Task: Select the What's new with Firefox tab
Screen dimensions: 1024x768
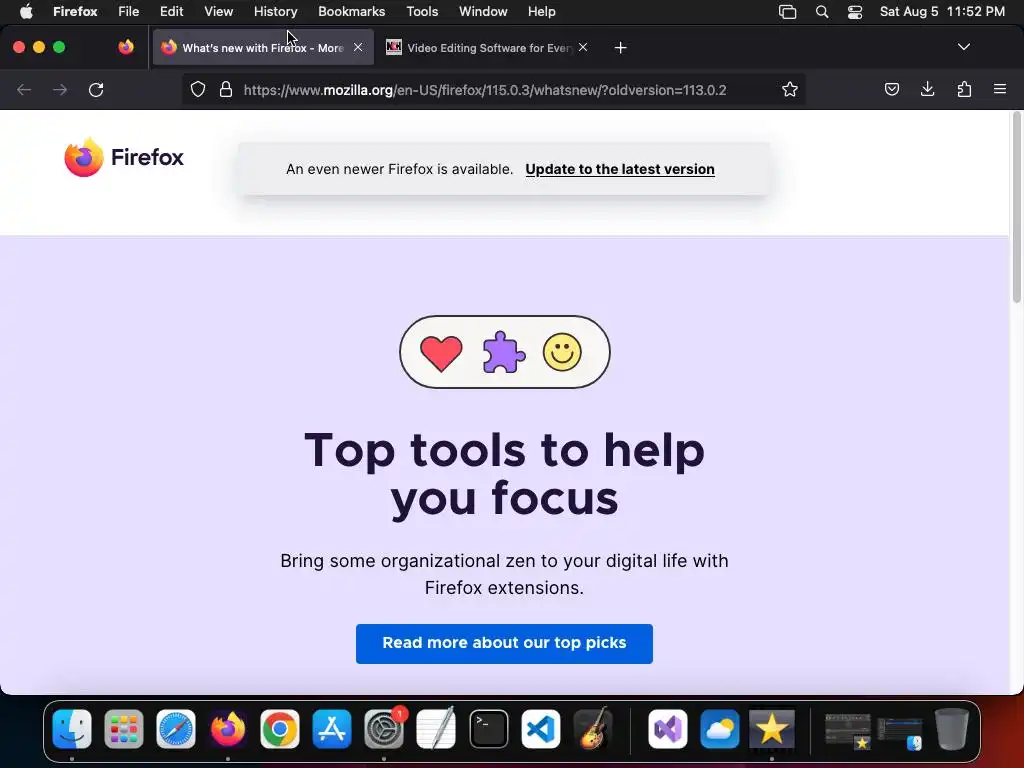Action: coord(263,48)
